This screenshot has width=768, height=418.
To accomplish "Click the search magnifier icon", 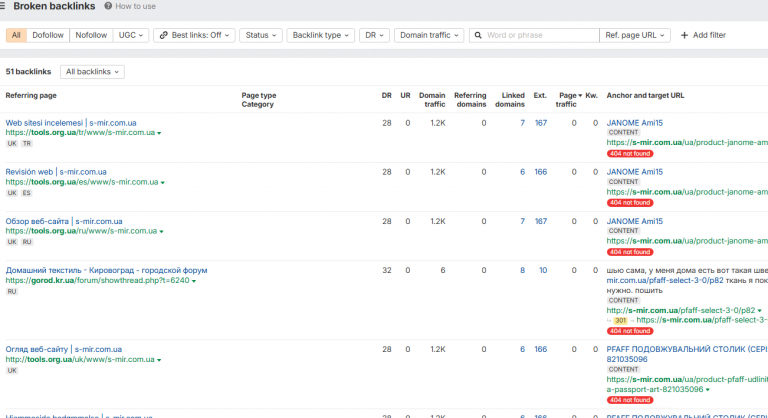I will (478, 35).
